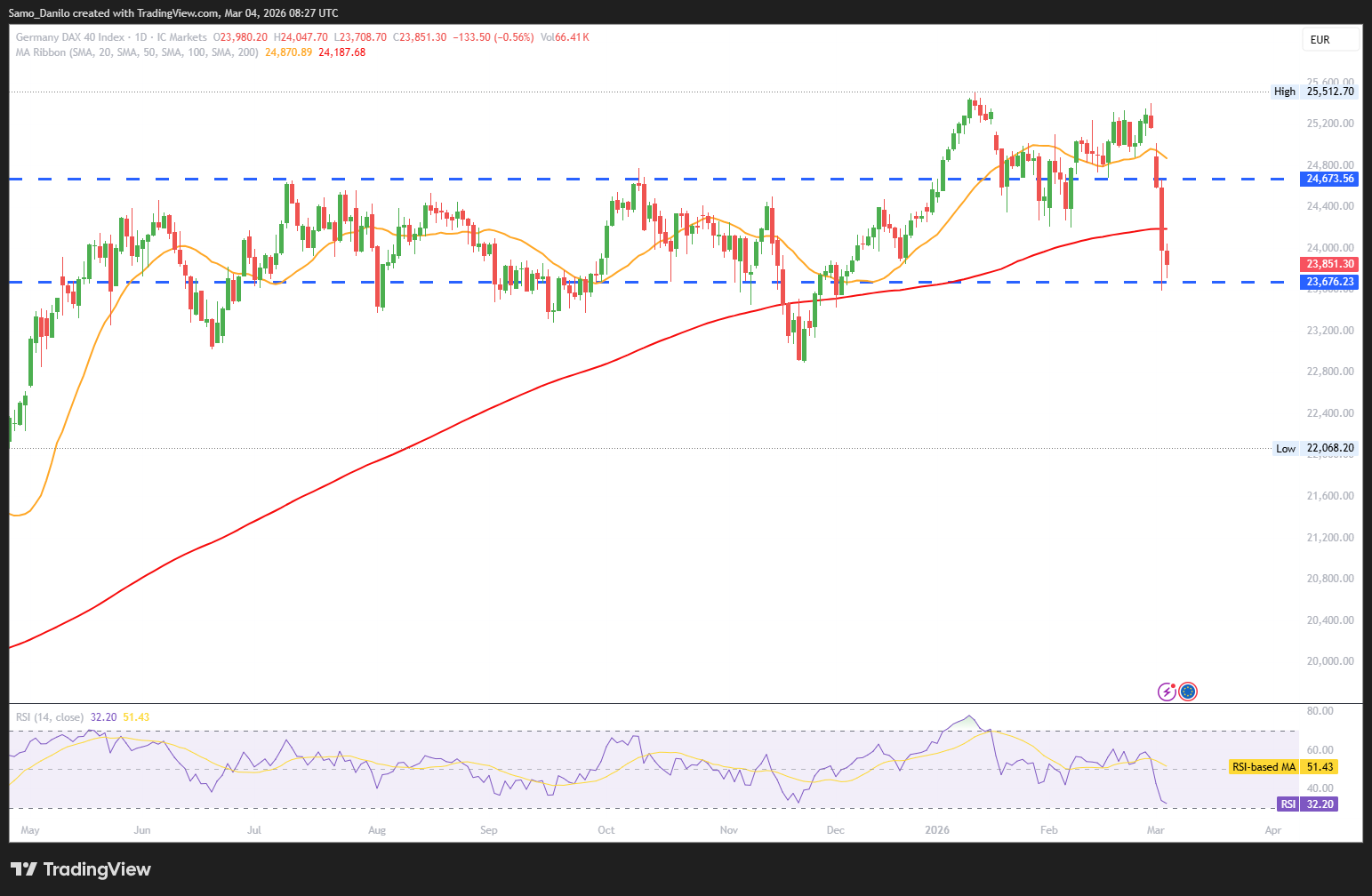Click the 20,000.00 level on the price scale
1372x896 pixels.
tap(1330, 661)
